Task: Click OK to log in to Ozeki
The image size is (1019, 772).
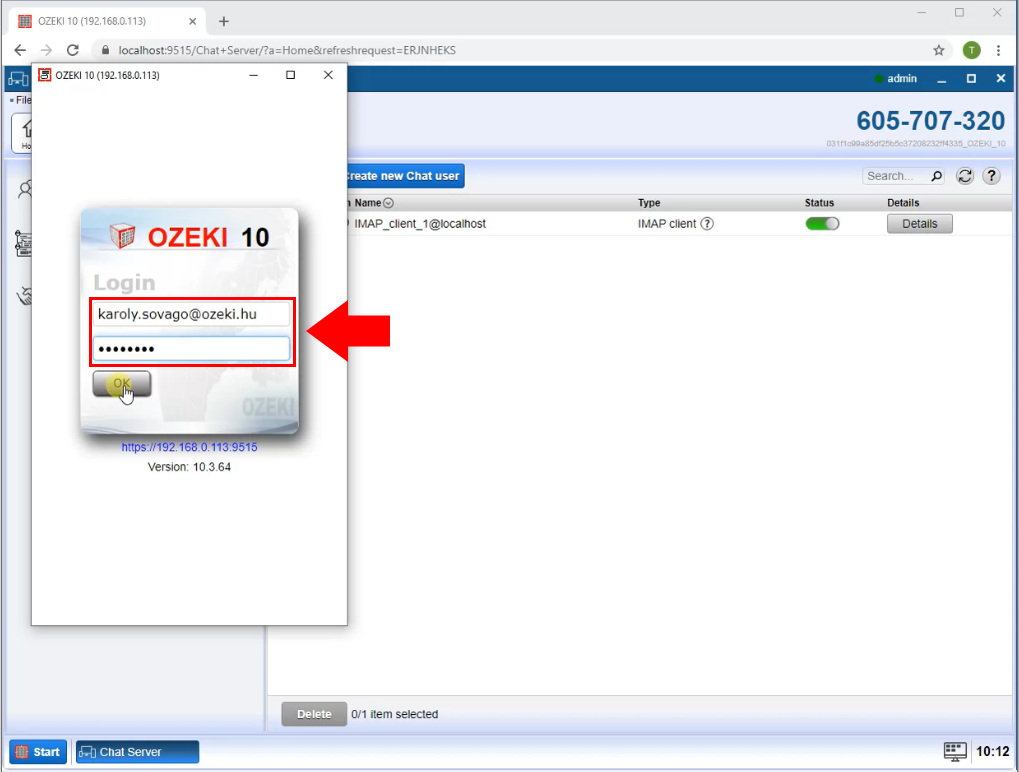Action: coord(121,384)
